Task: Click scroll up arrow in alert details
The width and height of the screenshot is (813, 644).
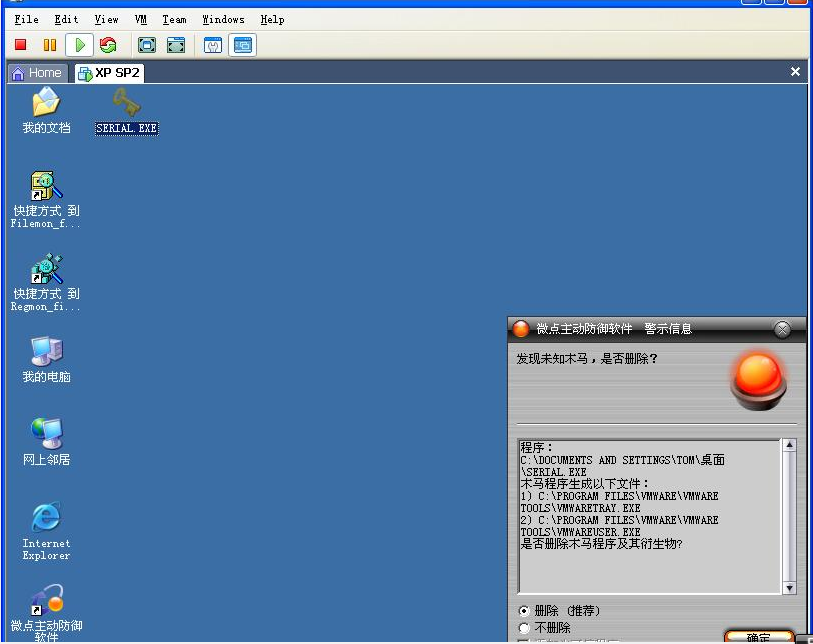Action: pos(789,446)
